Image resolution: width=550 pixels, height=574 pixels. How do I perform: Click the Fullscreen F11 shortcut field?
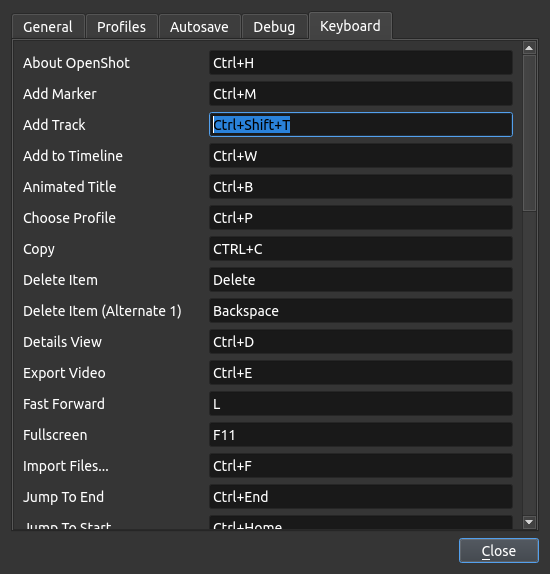[x=361, y=435]
